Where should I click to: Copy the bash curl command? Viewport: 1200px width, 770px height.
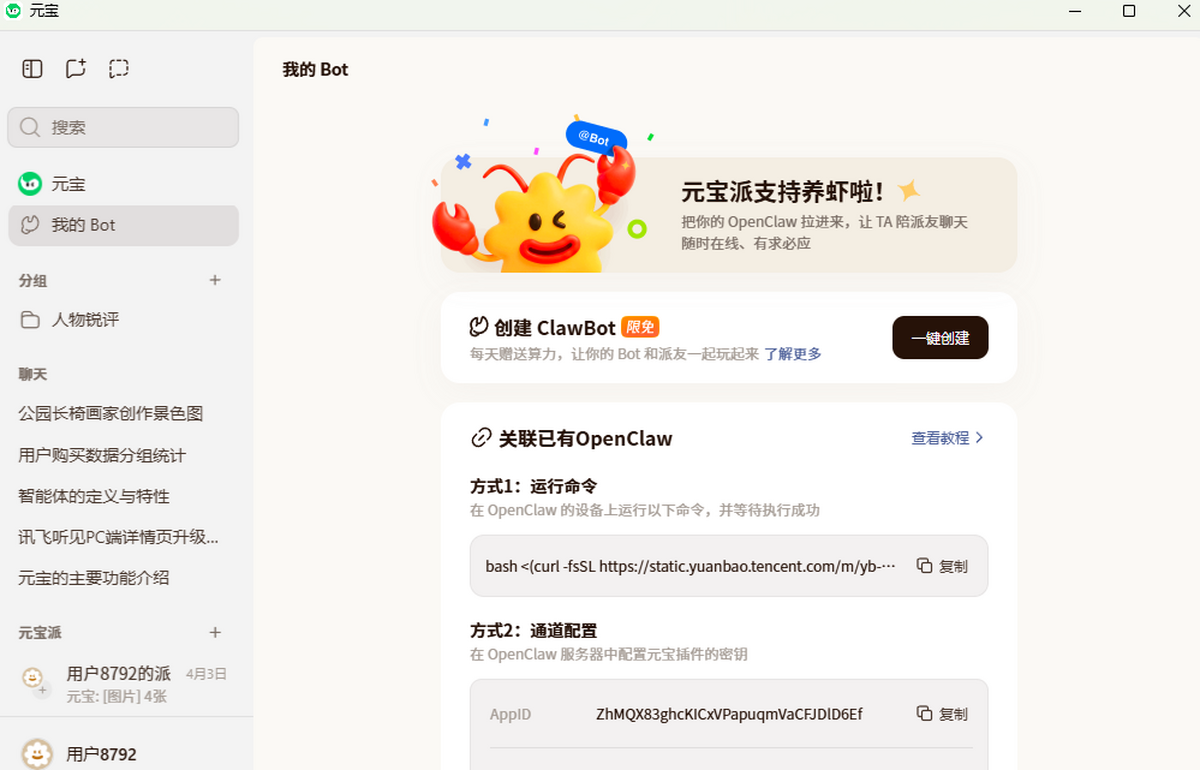pyautogui.click(x=942, y=566)
